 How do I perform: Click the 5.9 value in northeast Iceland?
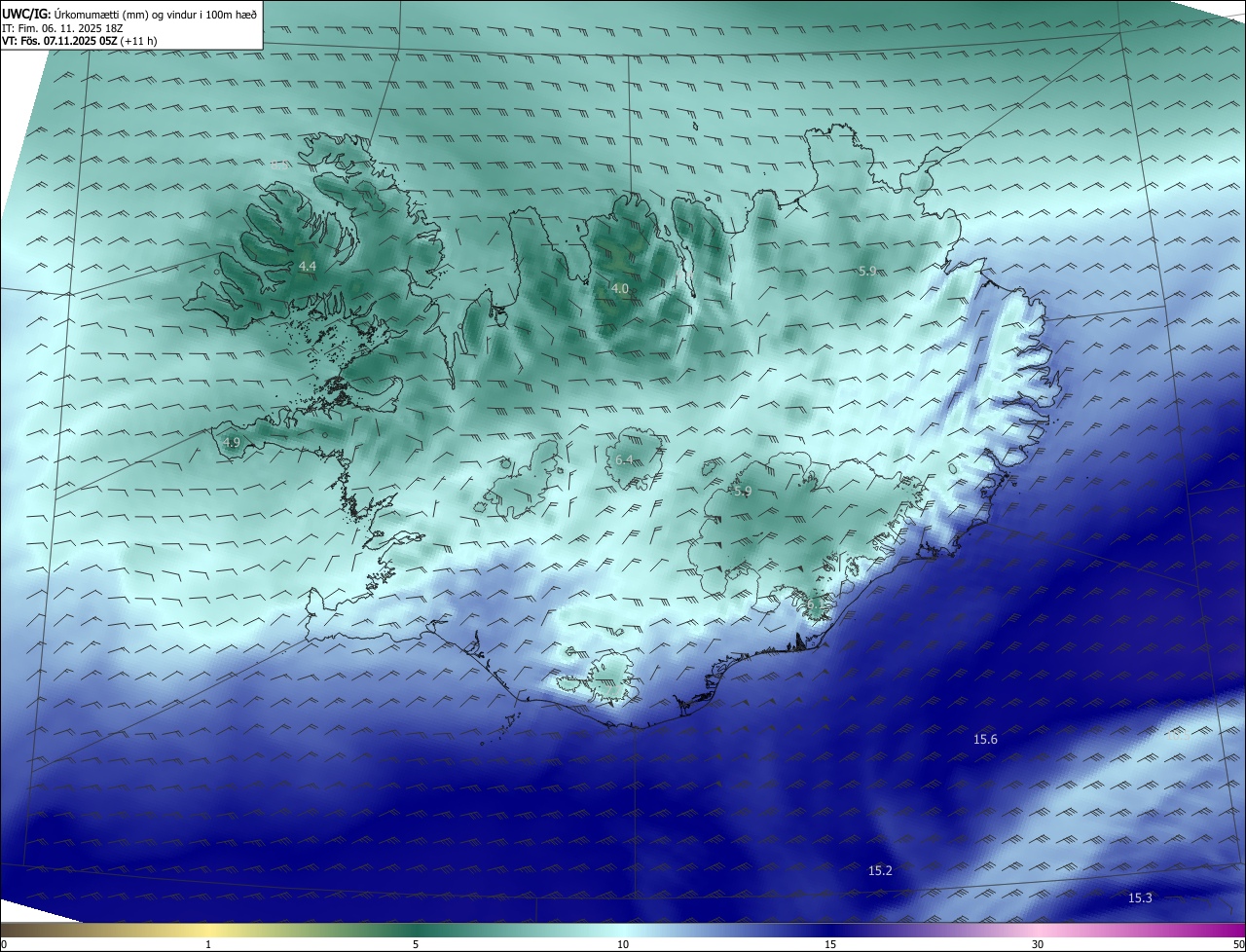point(867,271)
